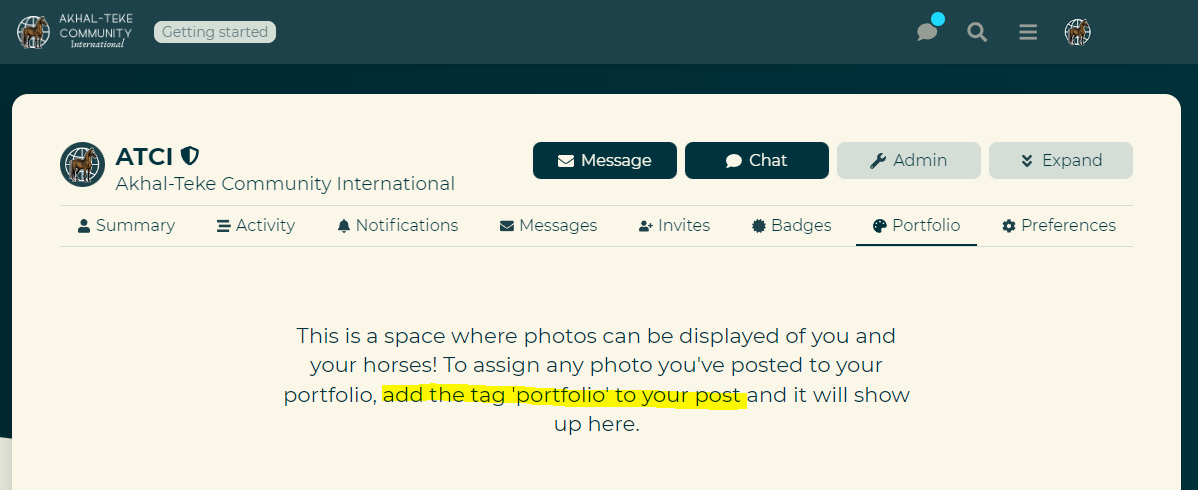1198x490 pixels.
Task: Select the Portfolio tab
Action: pyautogui.click(x=916, y=226)
